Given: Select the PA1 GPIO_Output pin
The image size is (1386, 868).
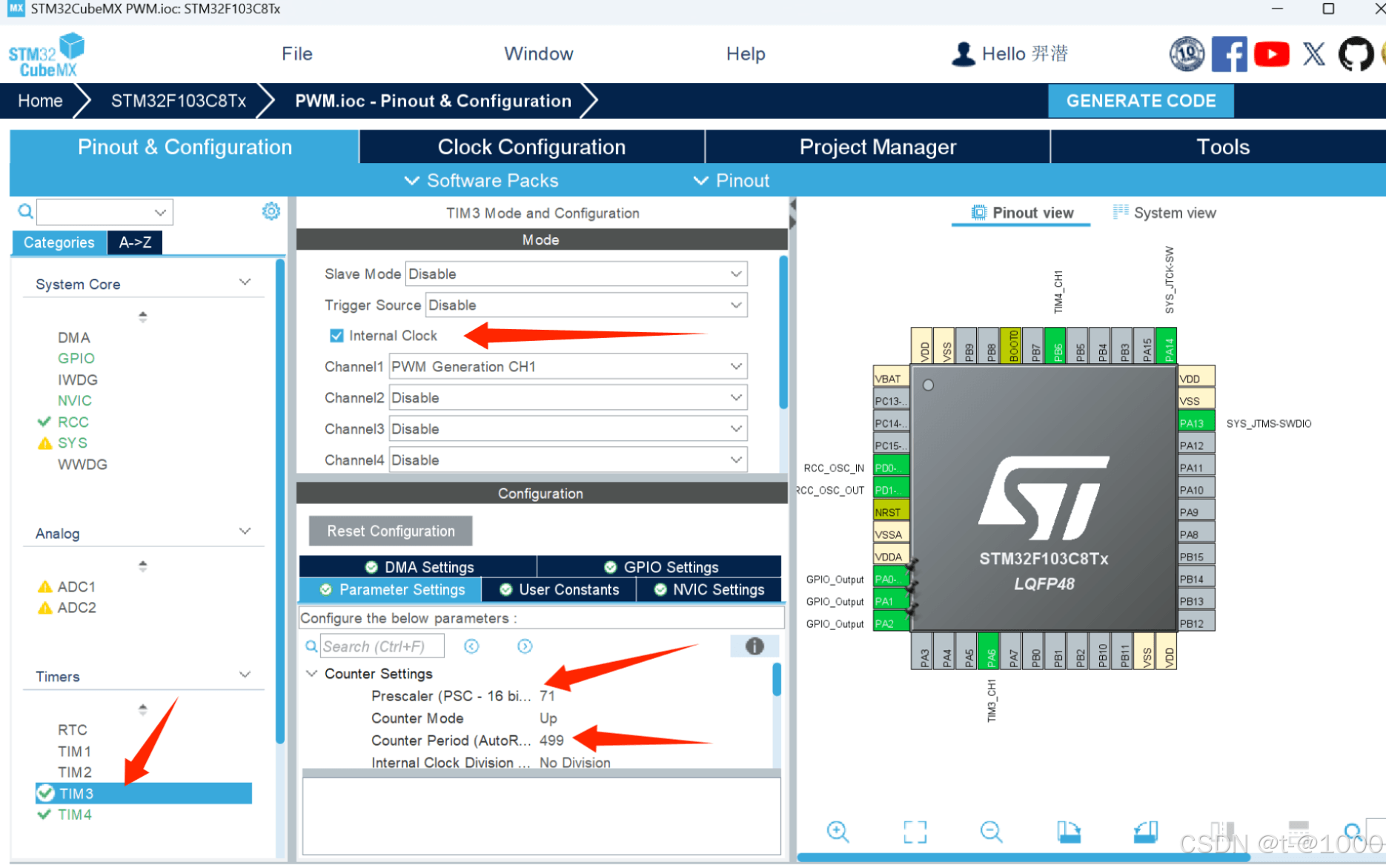Looking at the screenshot, I should [891, 600].
